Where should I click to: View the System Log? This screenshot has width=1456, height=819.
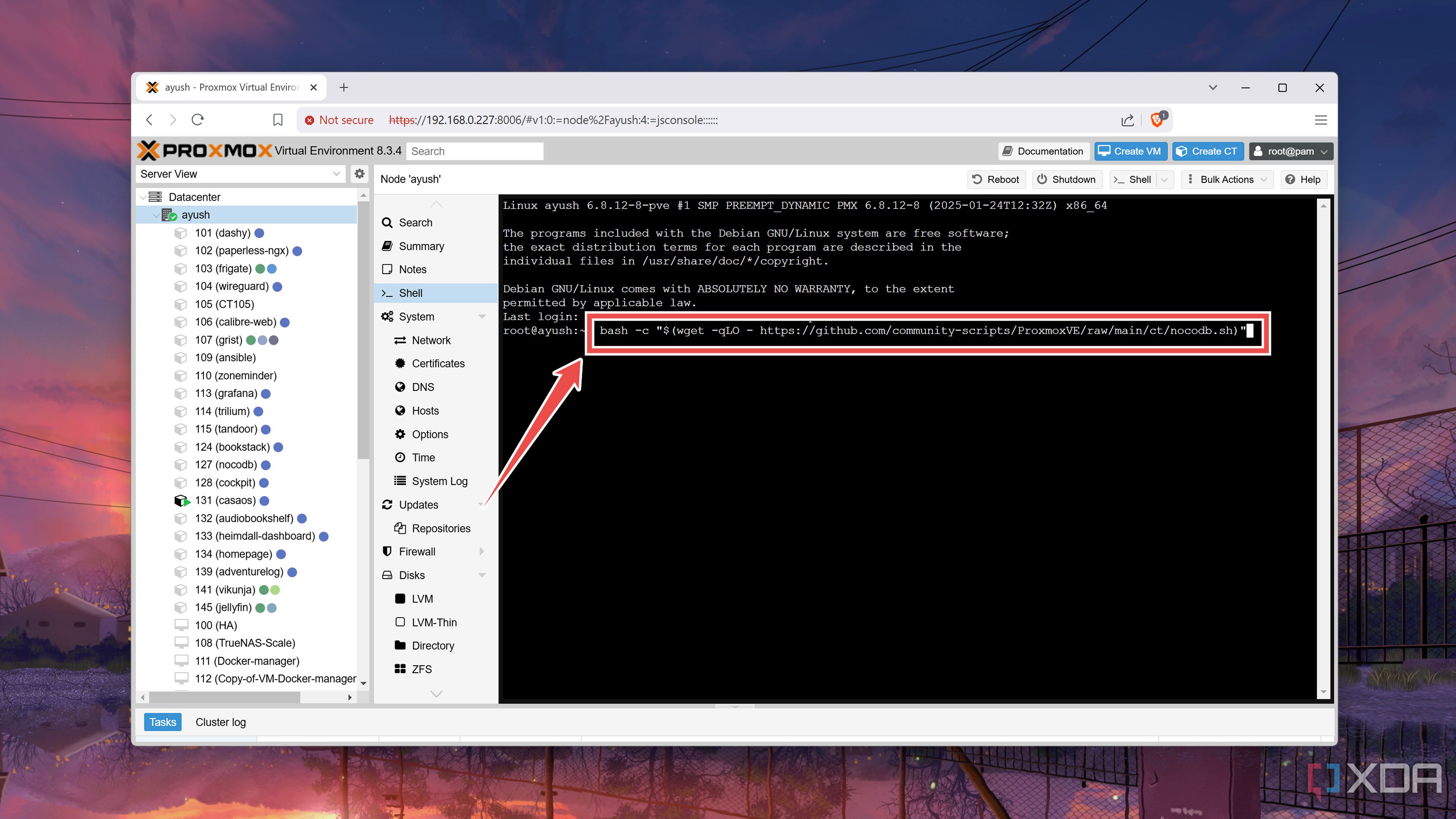(x=440, y=481)
